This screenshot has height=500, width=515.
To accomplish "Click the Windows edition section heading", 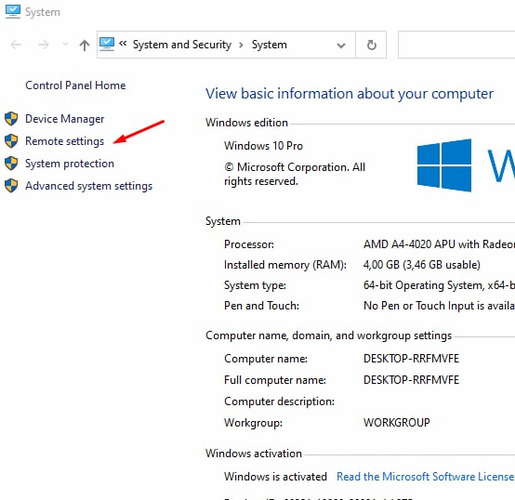I will tap(247, 123).
